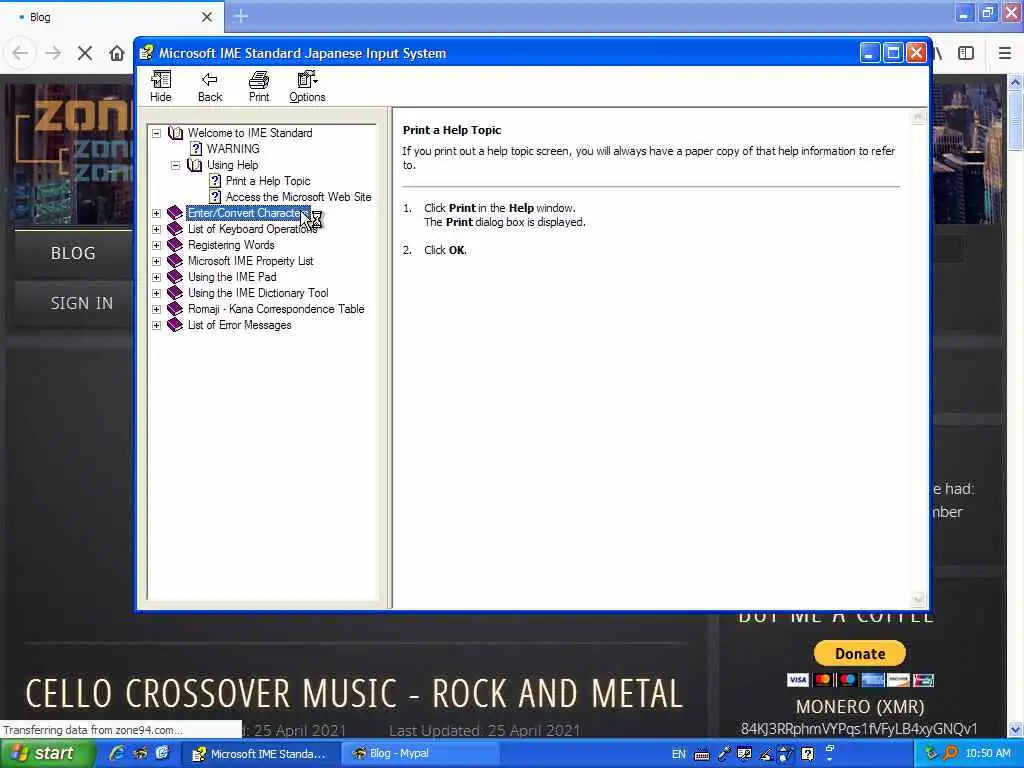Expand Enter/Convert Characters book
This screenshot has height=768, width=1024.
157,214
